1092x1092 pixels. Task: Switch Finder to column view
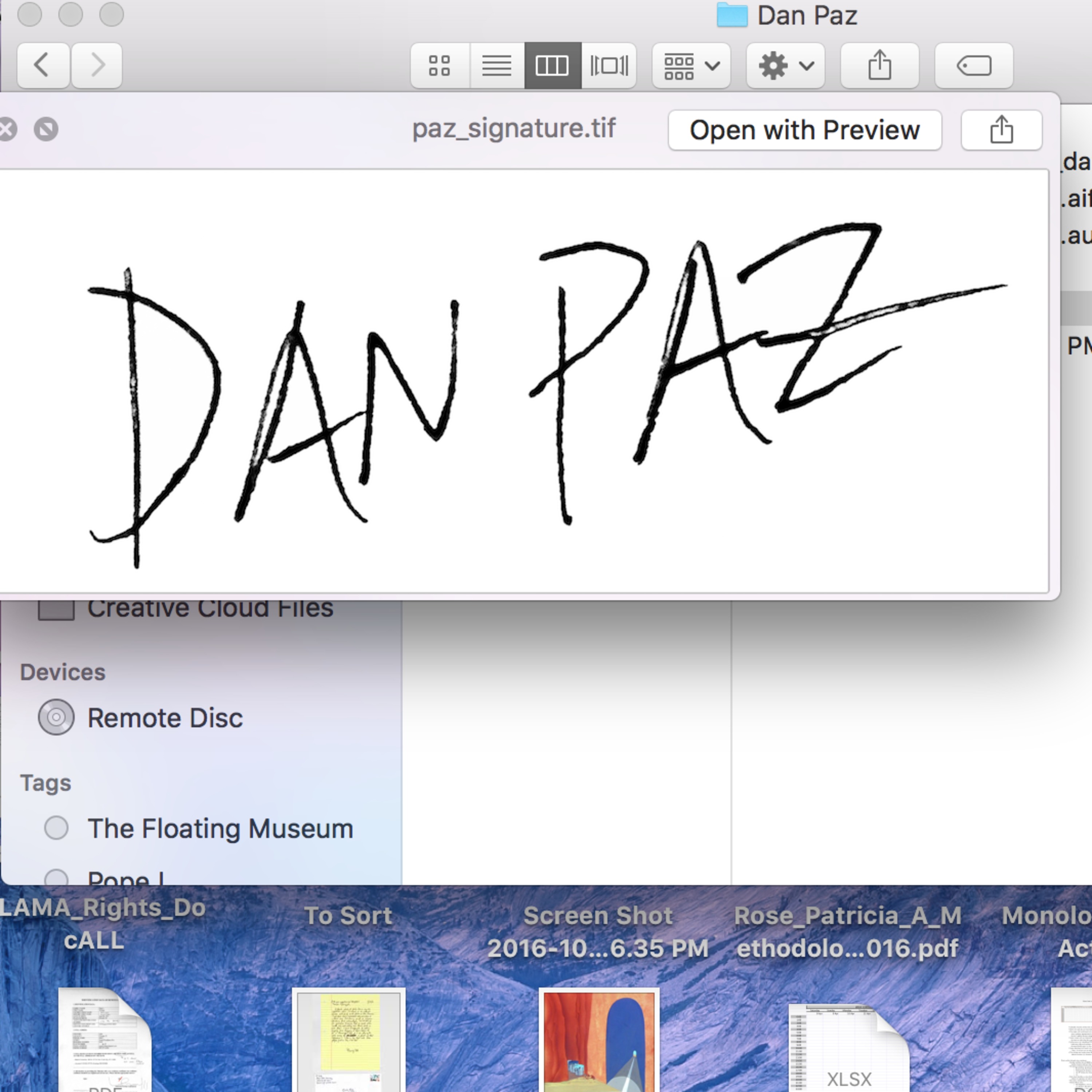tap(552, 66)
